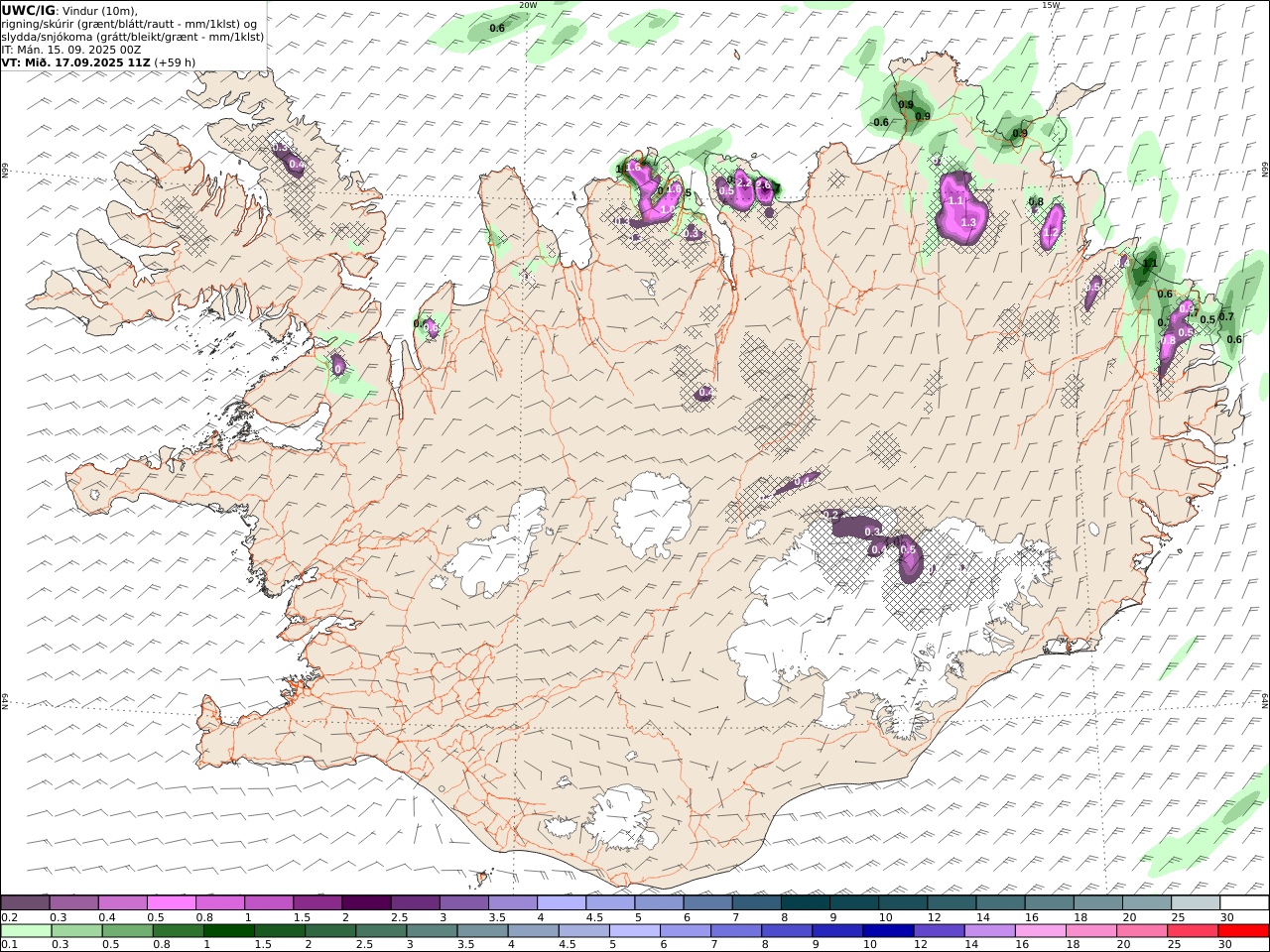Select the white 30 swatch in top legend row
Screen dimensions: 1270x952
click(x=1244, y=902)
